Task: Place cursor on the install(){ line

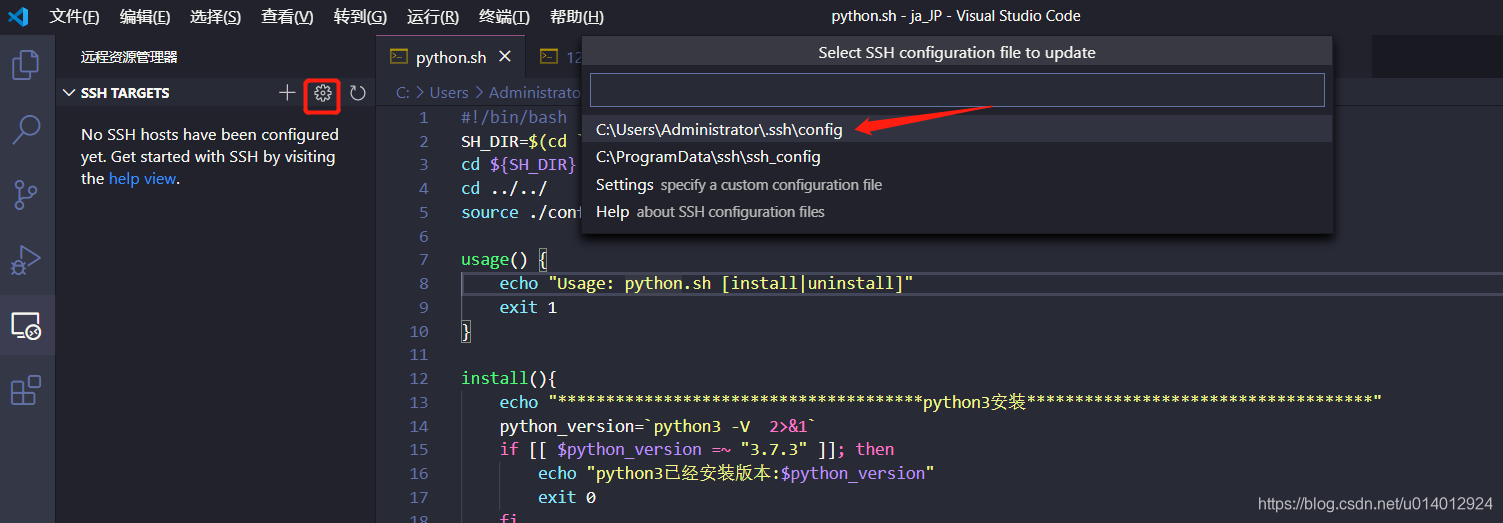Action: 508,378
